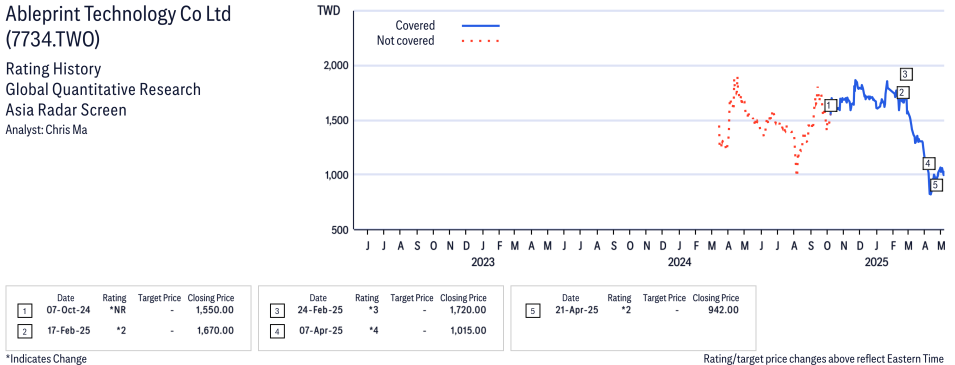Image resolution: width=955 pixels, height=365 pixels.
Task: Click chart marker 3 above the line
Action: (906, 74)
